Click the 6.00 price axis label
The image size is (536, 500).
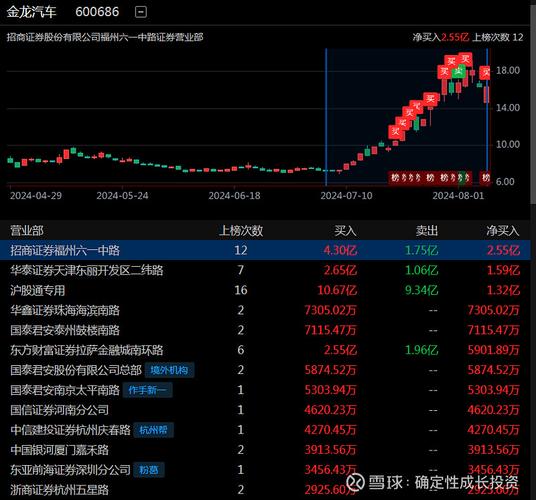click(x=505, y=181)
